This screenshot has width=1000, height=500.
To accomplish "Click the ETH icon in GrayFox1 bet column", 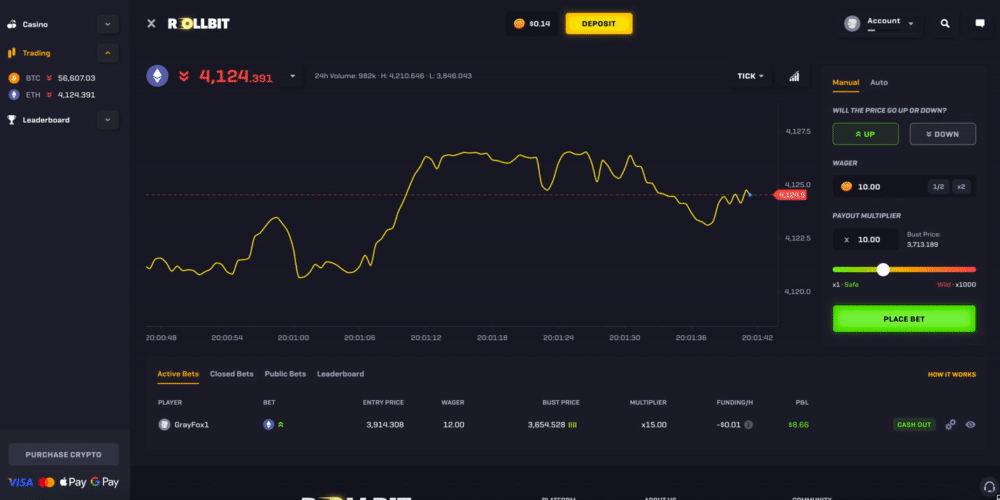I will pyautogui.click(x=268, y=424).
